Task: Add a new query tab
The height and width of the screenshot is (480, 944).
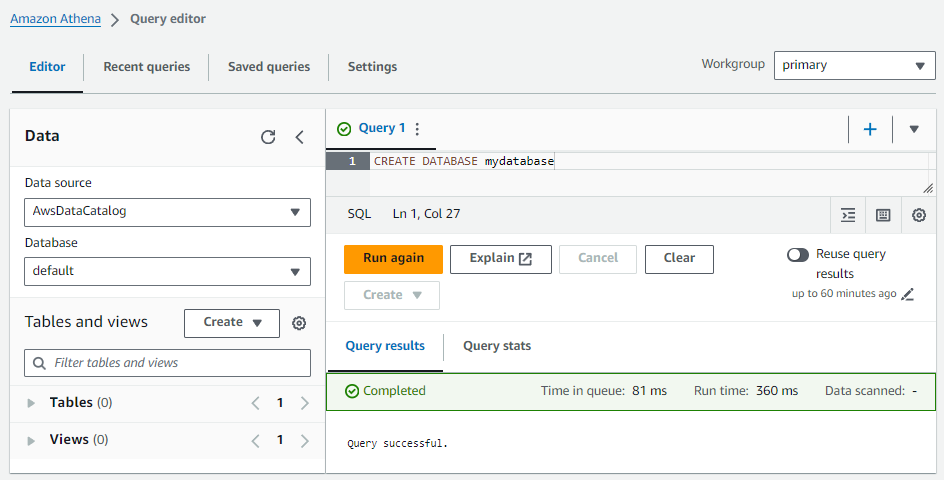Action: click(x=870, y=129)
